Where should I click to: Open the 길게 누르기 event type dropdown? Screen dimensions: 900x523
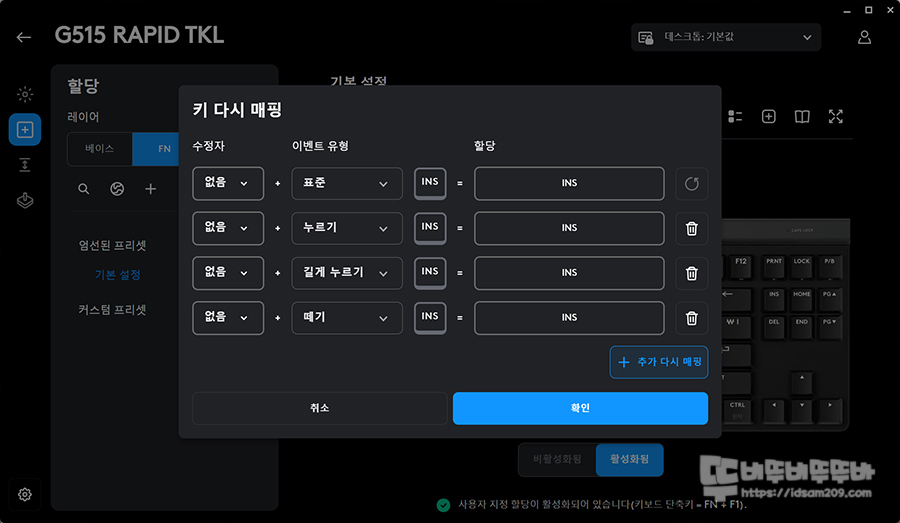coord(347,273)
